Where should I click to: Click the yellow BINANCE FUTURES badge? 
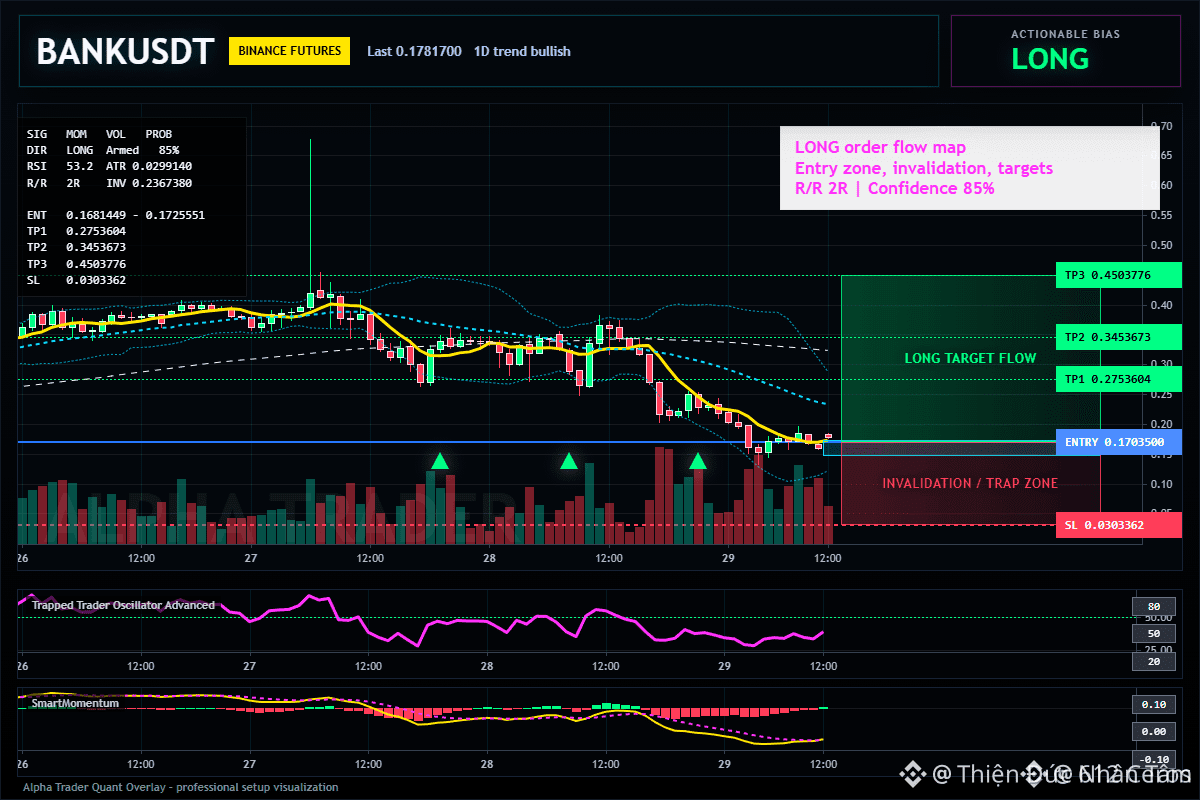(x=289, y=51)
